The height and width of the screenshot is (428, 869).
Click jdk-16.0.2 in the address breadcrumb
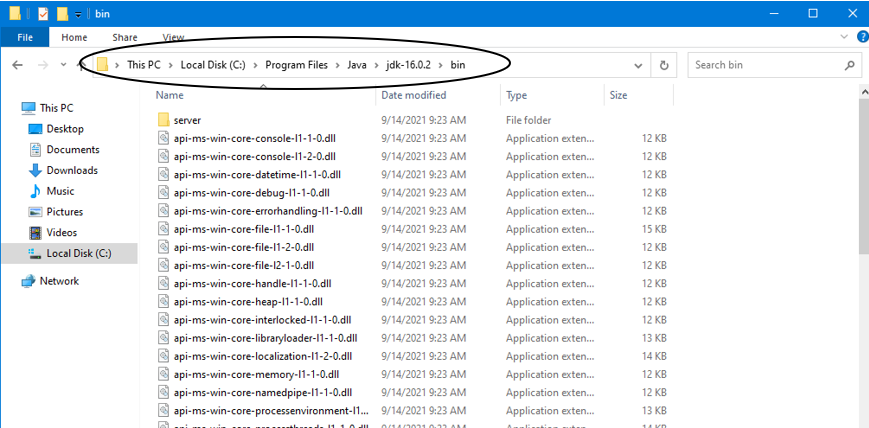(x=408, y=65)
